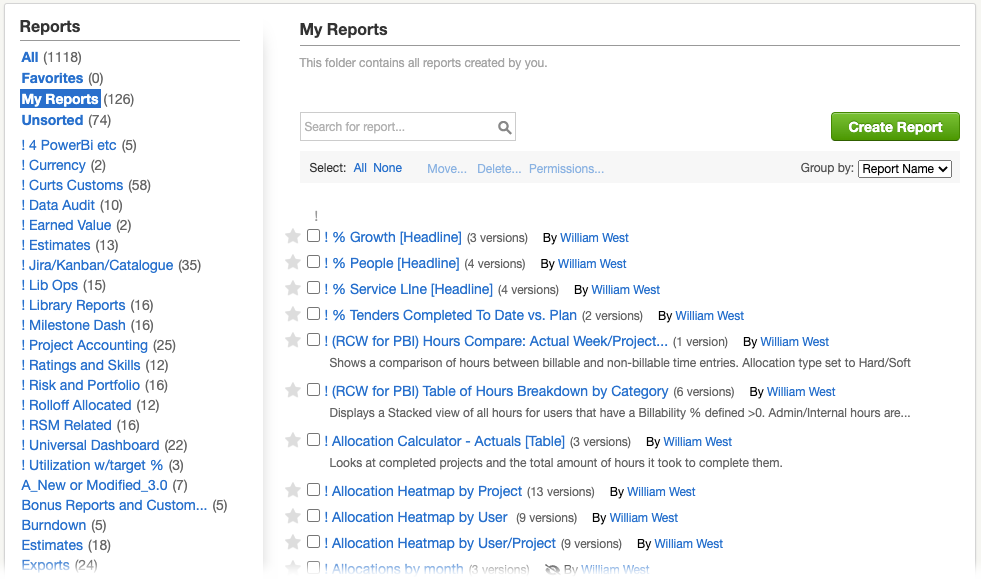
Task: Open the Favorites folder in sidebar
Action: 52,78
